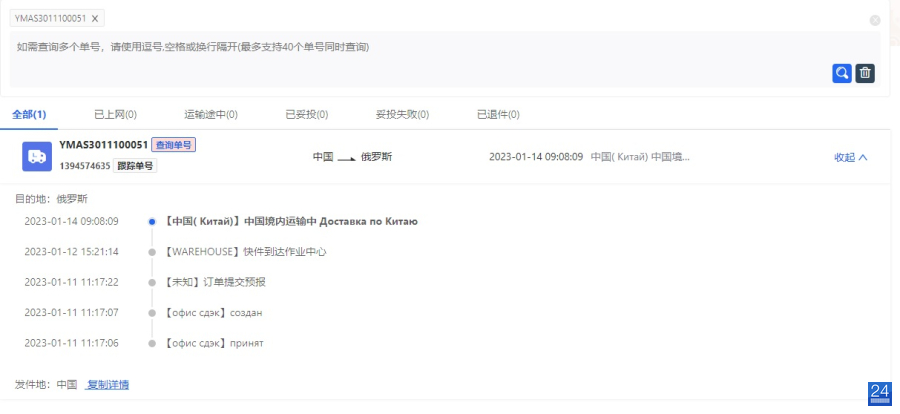Image resolution: width=900 pixels, height=414 pixels.
Task: Switch to the 妥投失败(0) tab
Action: [x=402, y=114]
